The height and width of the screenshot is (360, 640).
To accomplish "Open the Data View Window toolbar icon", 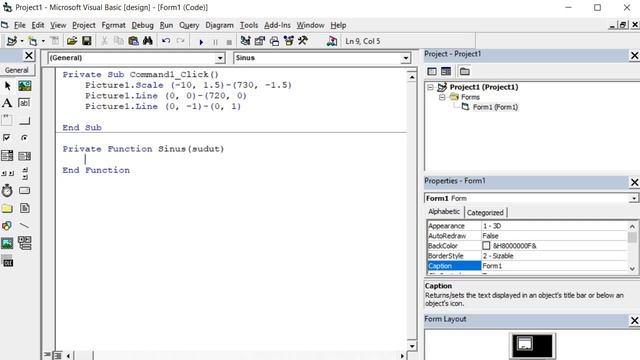I will [x=332, y=41].
